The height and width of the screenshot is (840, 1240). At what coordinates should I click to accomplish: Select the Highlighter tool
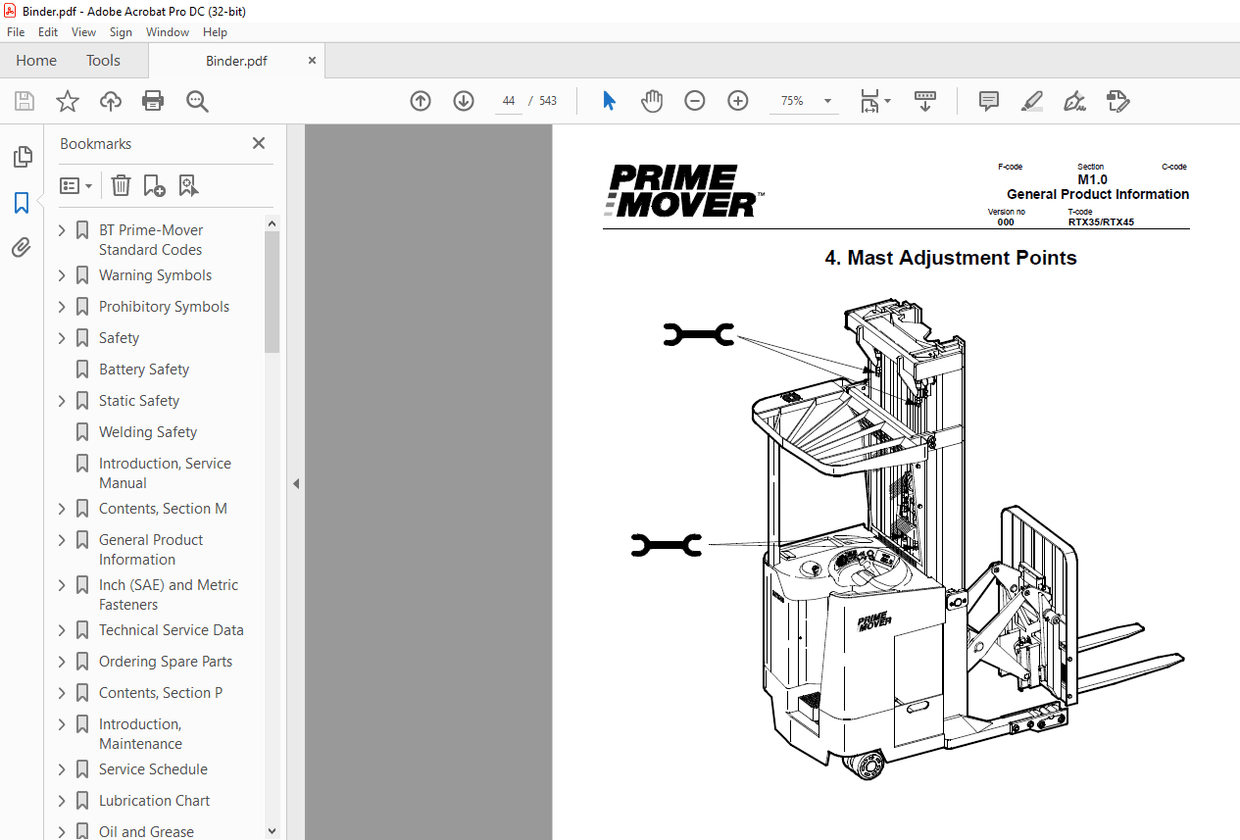point(1031,100)
